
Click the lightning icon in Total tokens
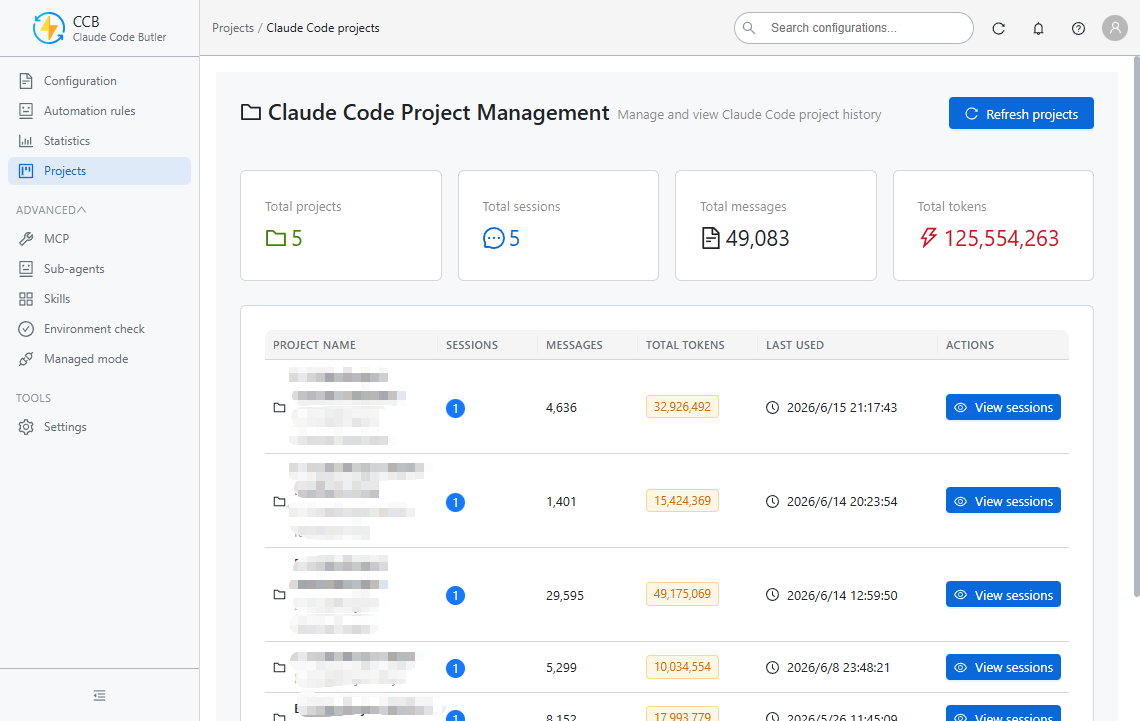click(x=928, y=238)
